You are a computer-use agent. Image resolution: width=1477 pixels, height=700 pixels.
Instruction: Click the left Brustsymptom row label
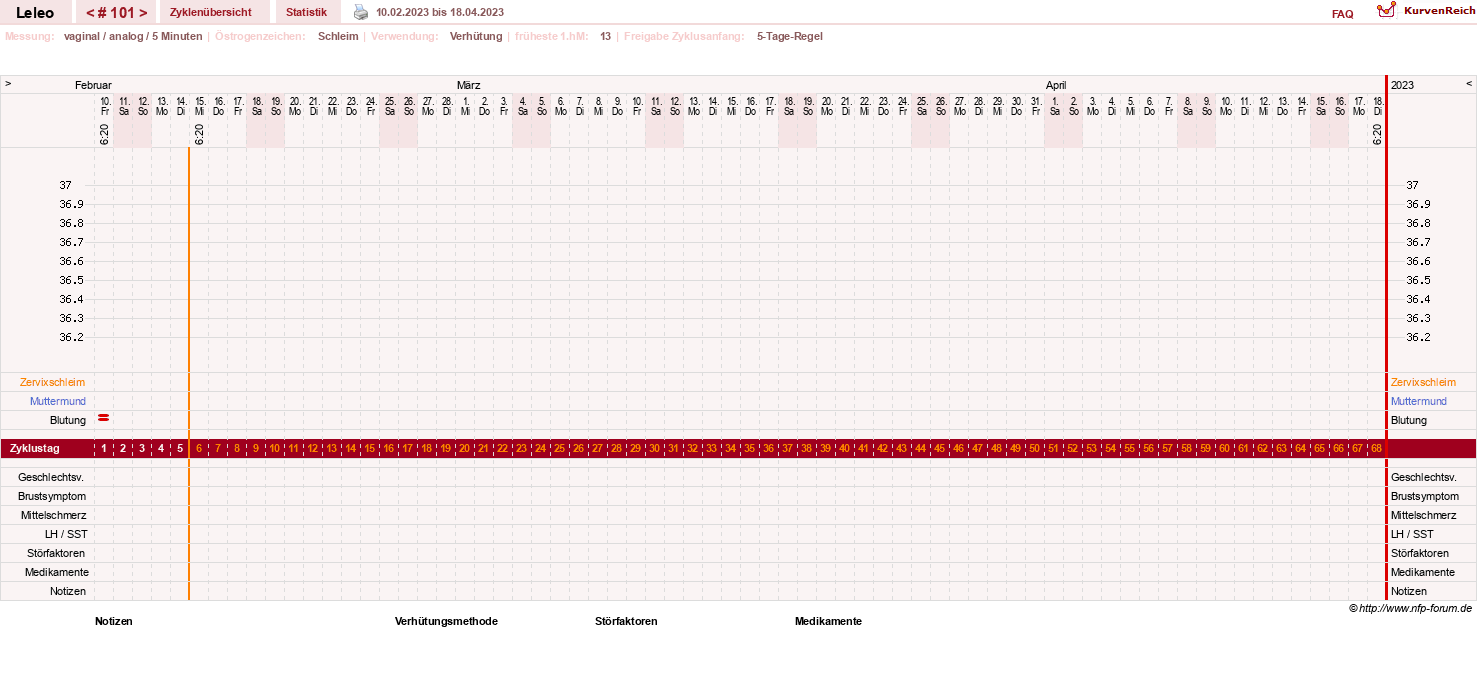coord(52,496)
